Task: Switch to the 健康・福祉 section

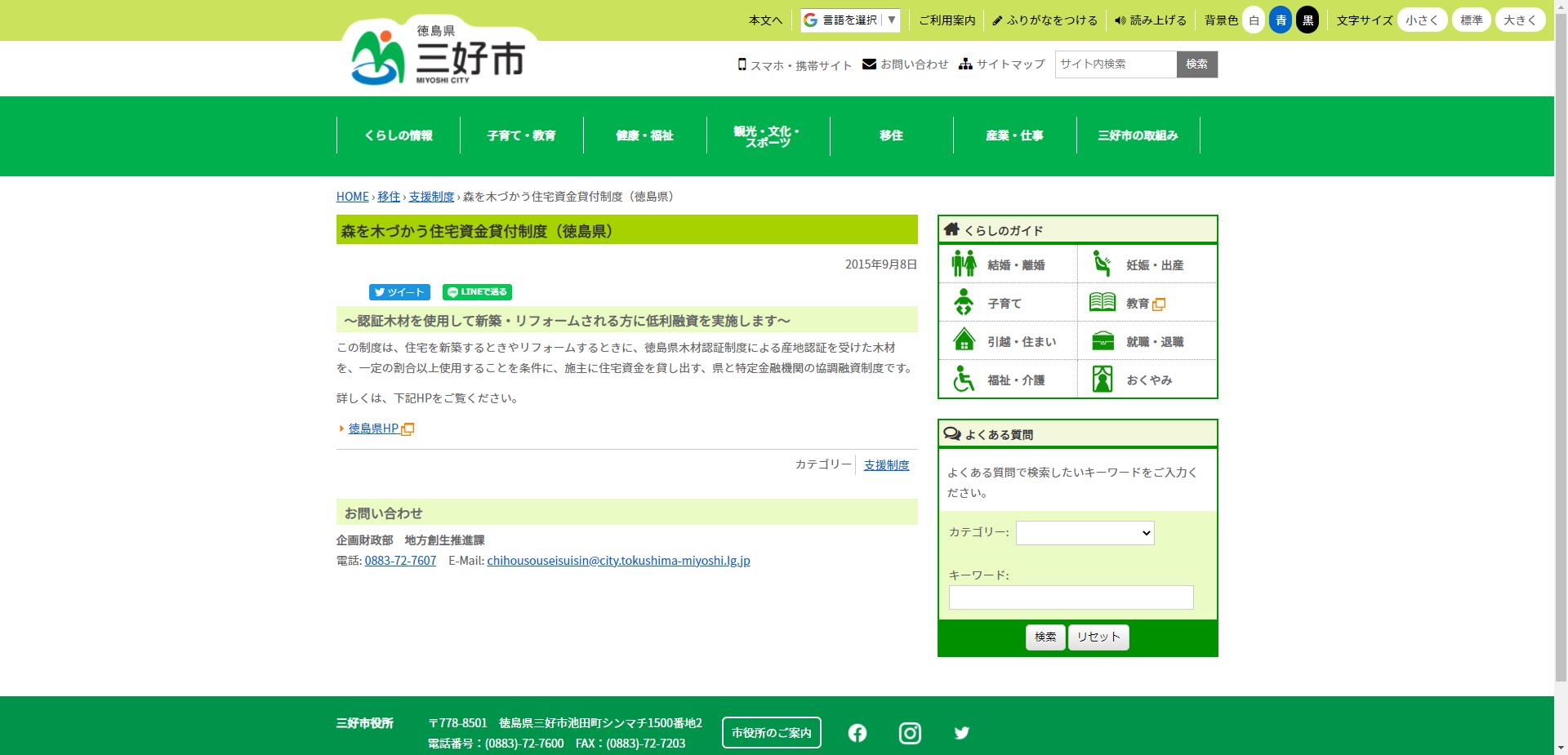Action: 644,135
